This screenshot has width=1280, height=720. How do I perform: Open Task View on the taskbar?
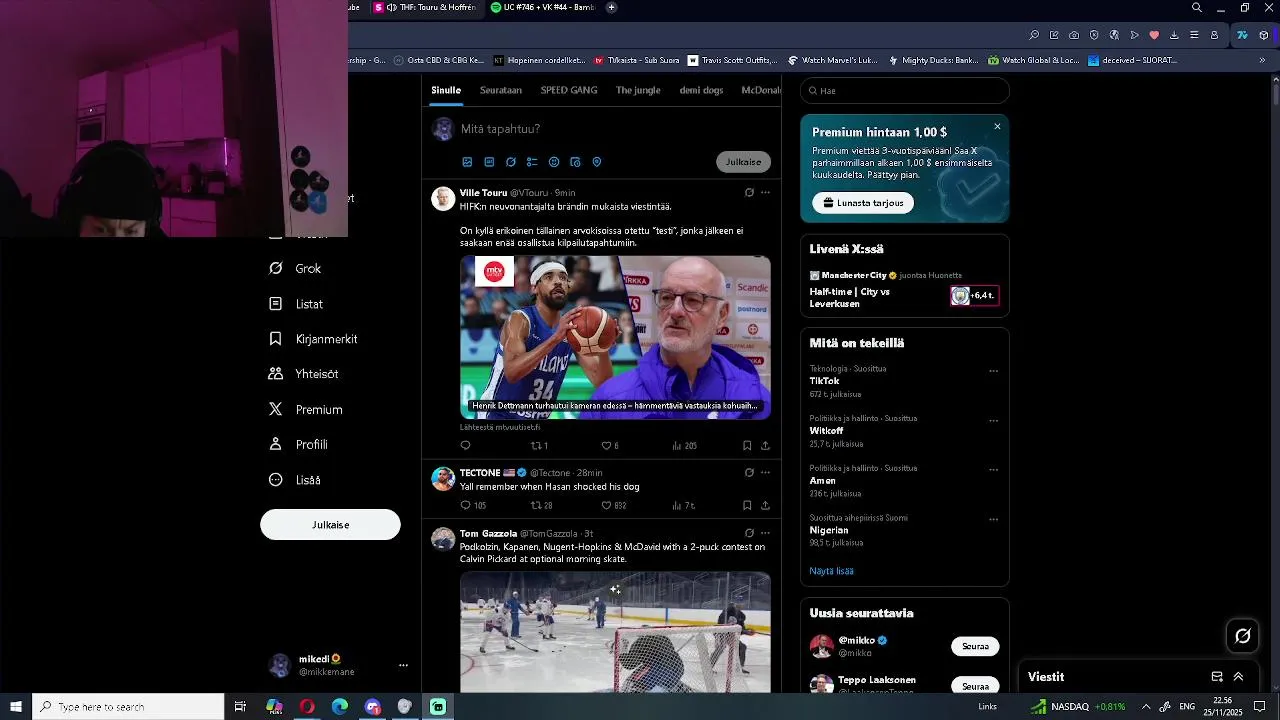(240, 707)
